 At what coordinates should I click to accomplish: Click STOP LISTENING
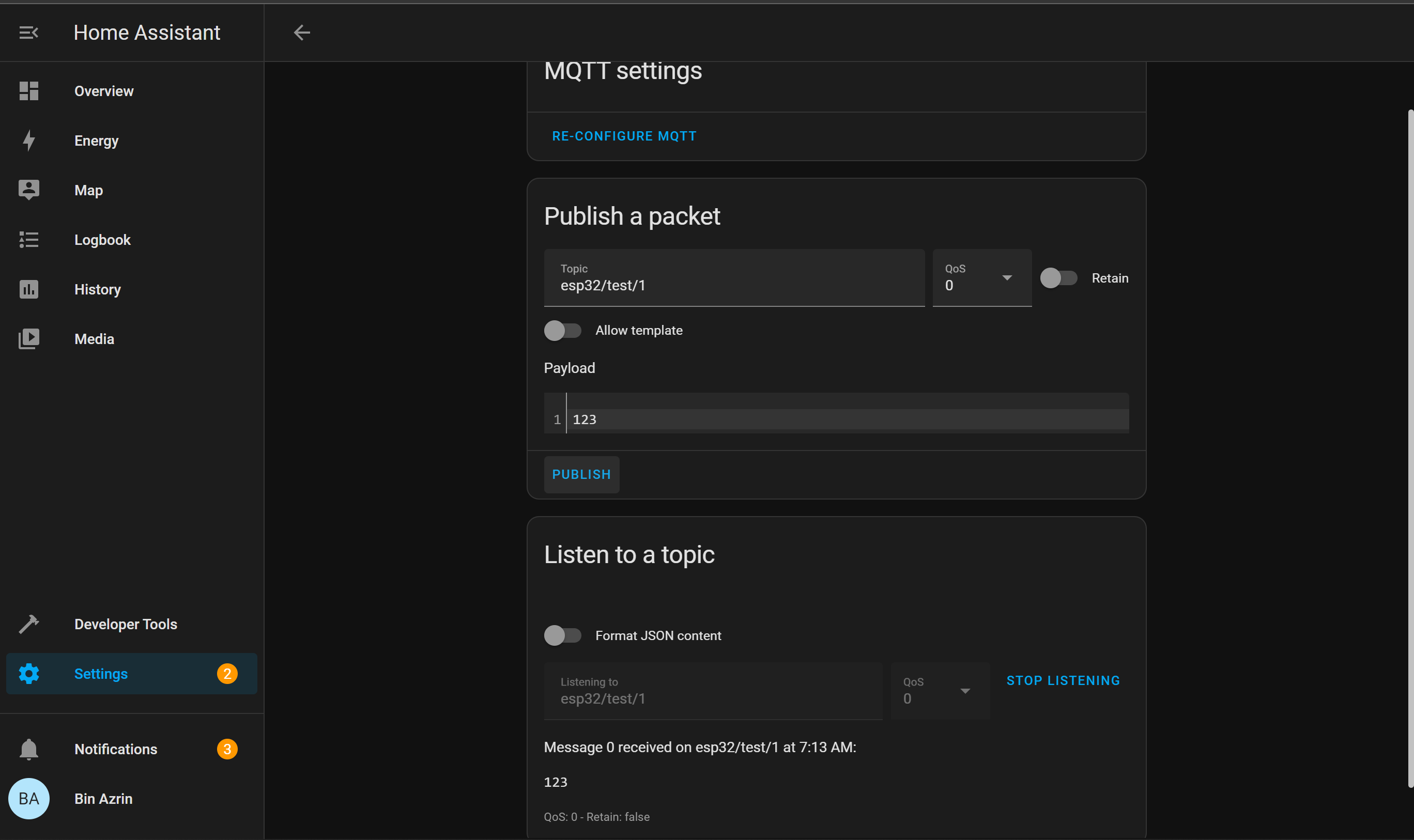coord(1063,680)
